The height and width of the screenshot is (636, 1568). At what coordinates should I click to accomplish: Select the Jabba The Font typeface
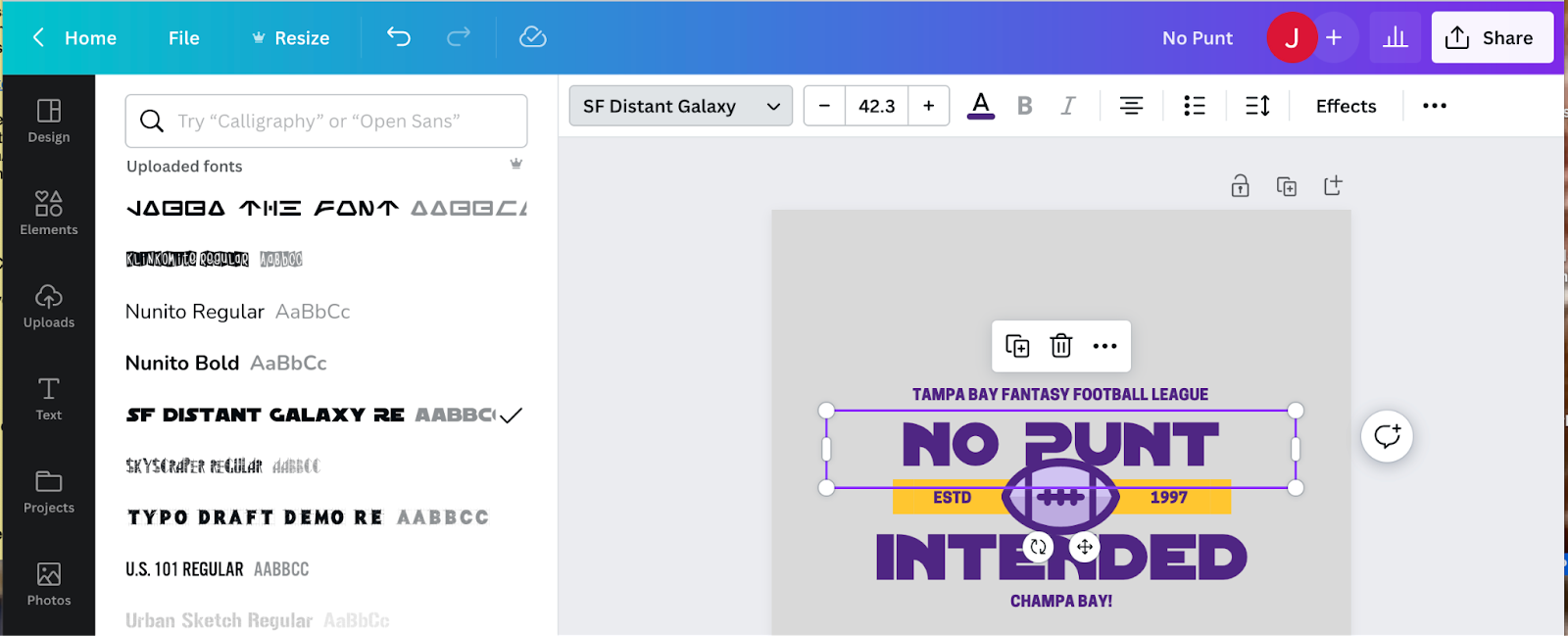[x=326, y=208]
